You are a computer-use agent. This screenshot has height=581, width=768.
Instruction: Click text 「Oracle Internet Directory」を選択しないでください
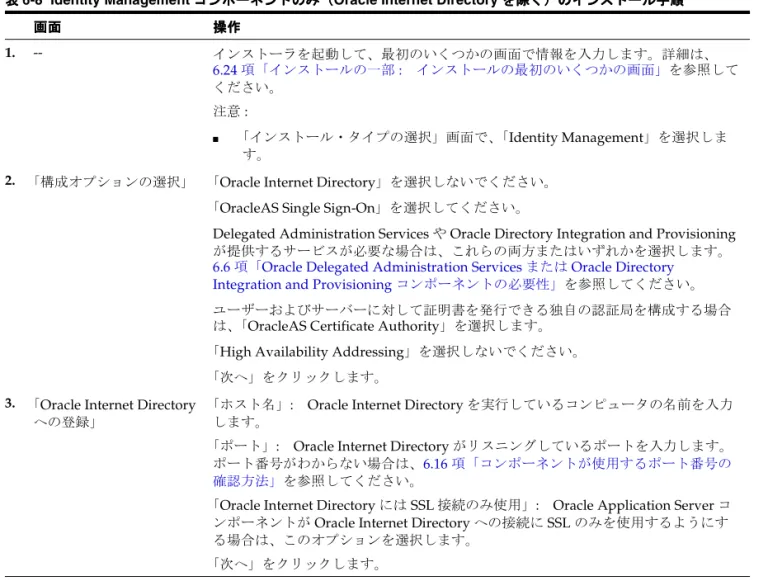(x=382, y=182)
